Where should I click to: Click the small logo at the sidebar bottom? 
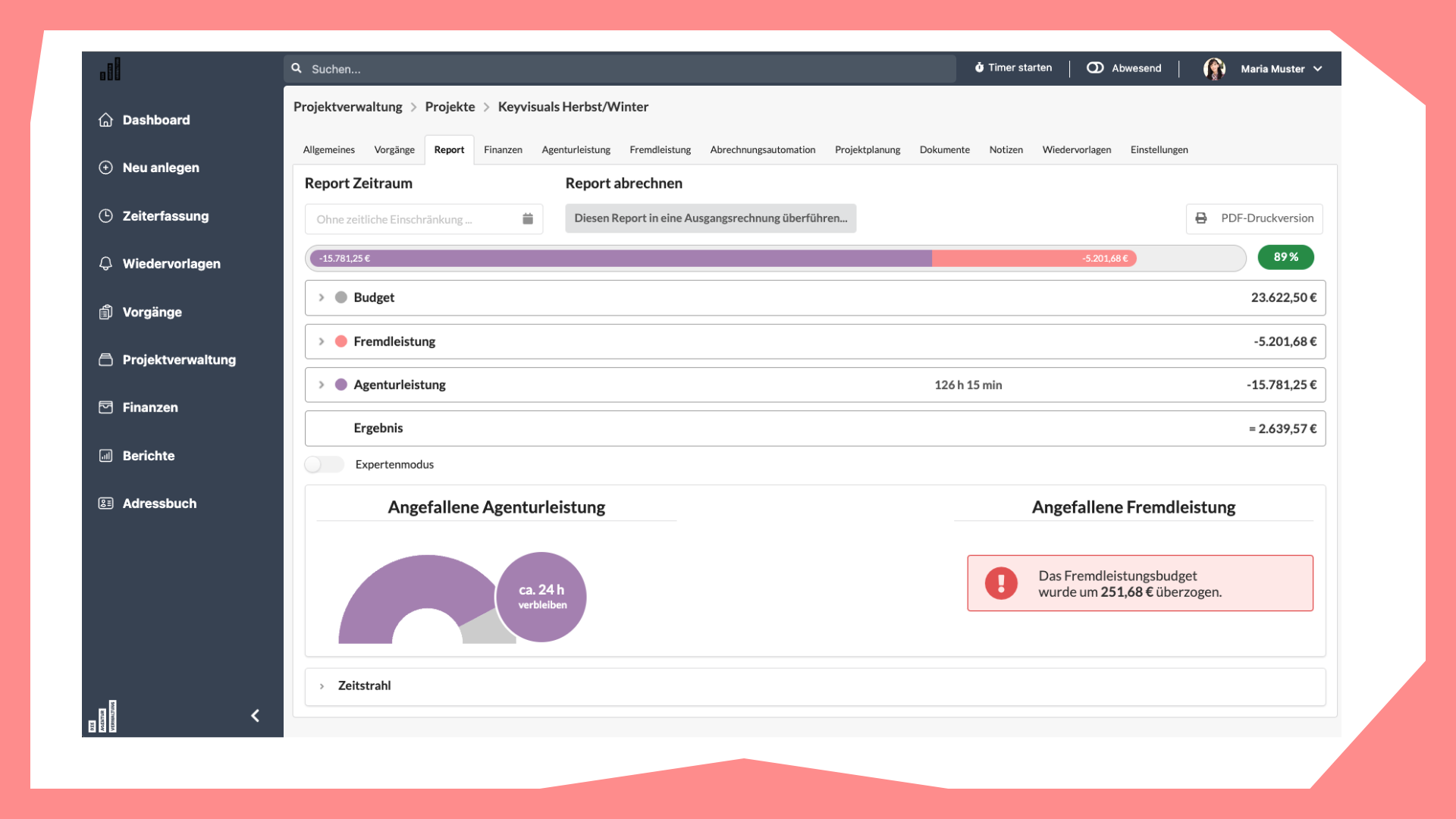point(102,716)
